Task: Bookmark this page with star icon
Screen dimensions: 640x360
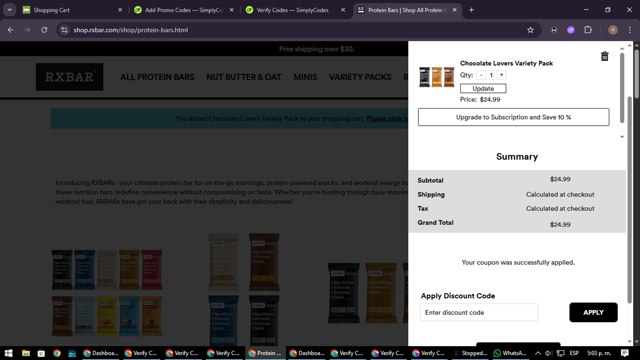Action: pyautogui.click(x=530, y=30)
